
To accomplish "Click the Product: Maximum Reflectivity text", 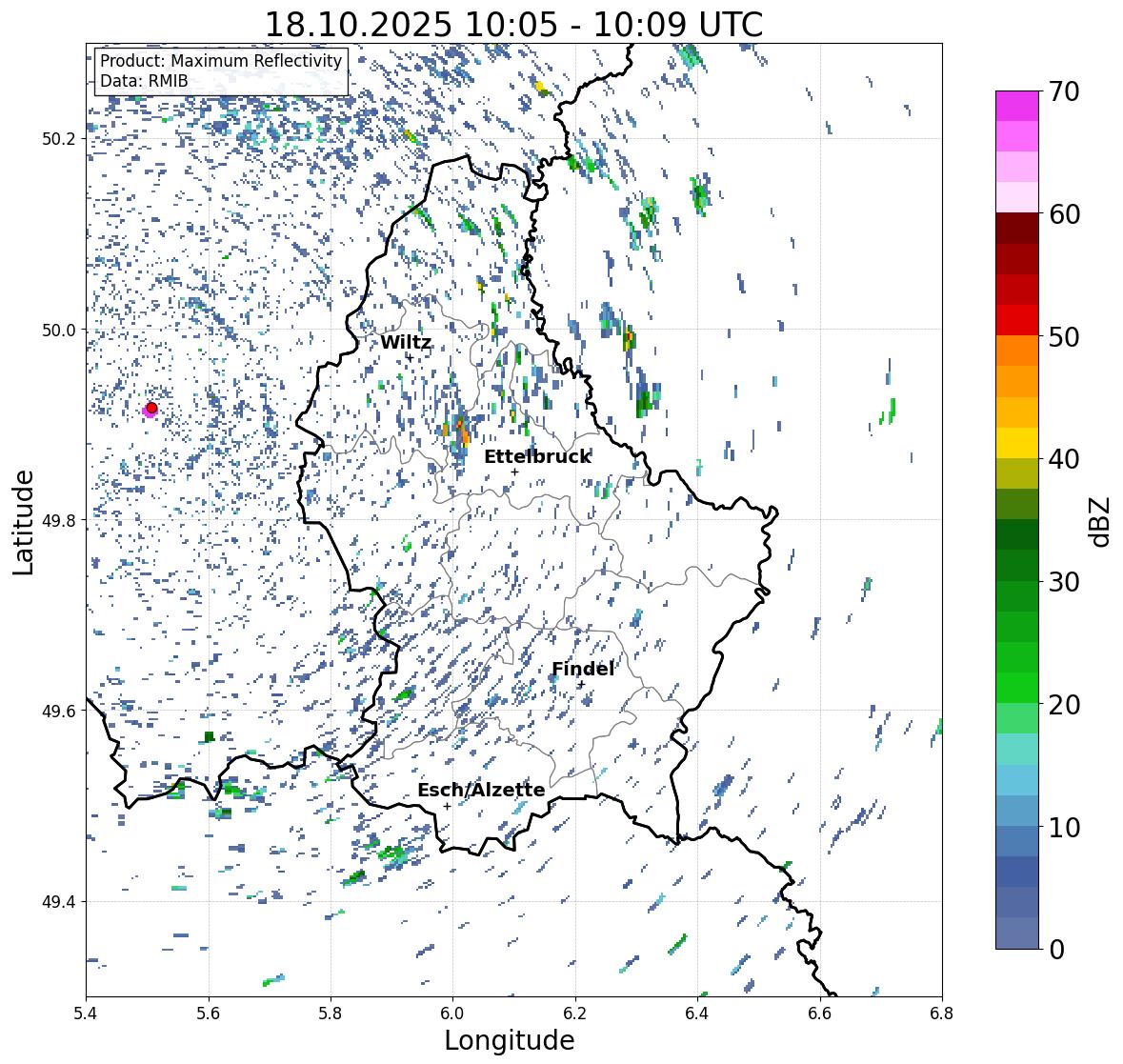I will pyautogui.click(x=221, y=61).
